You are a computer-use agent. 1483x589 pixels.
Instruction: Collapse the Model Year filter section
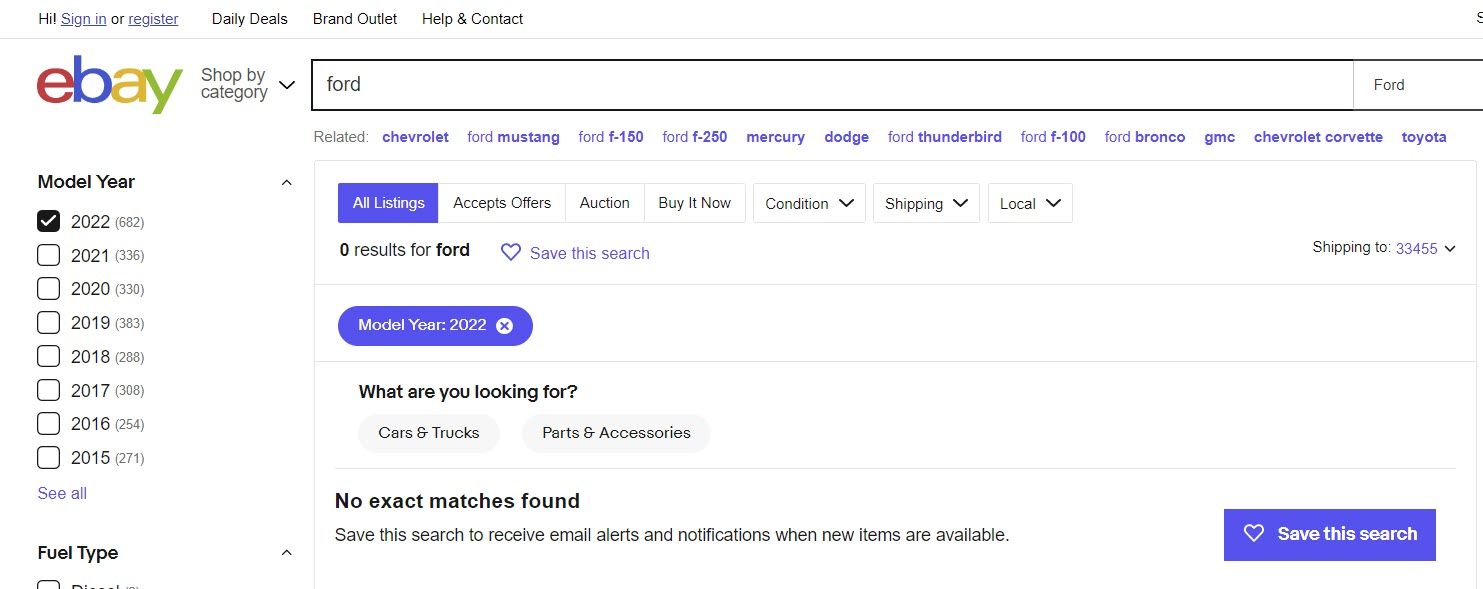coord(286,182)
